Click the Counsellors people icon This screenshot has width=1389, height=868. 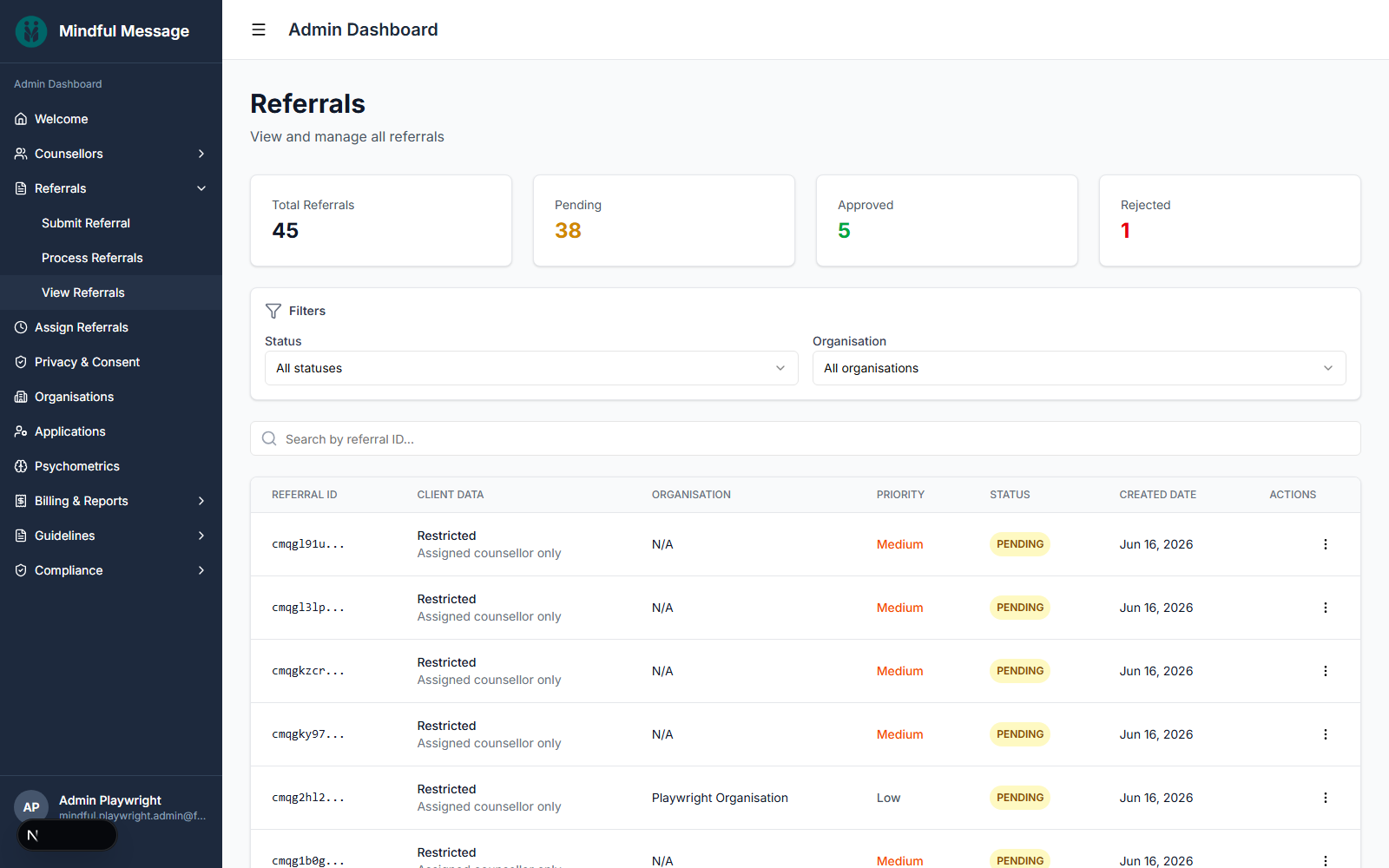coord(21,154)
